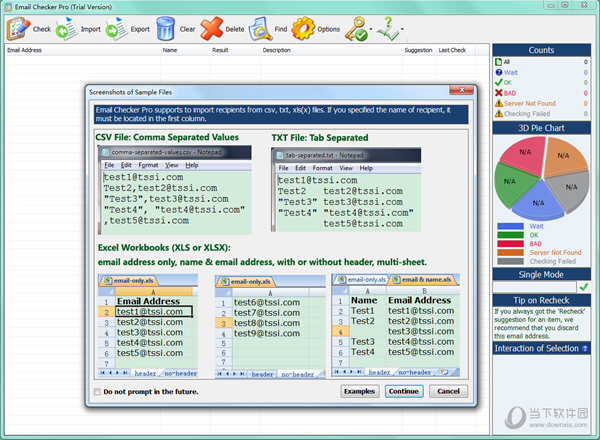Click the CSV notepad sample screenshot
This screenshot has height=440, width=600.
coord(175,190)
